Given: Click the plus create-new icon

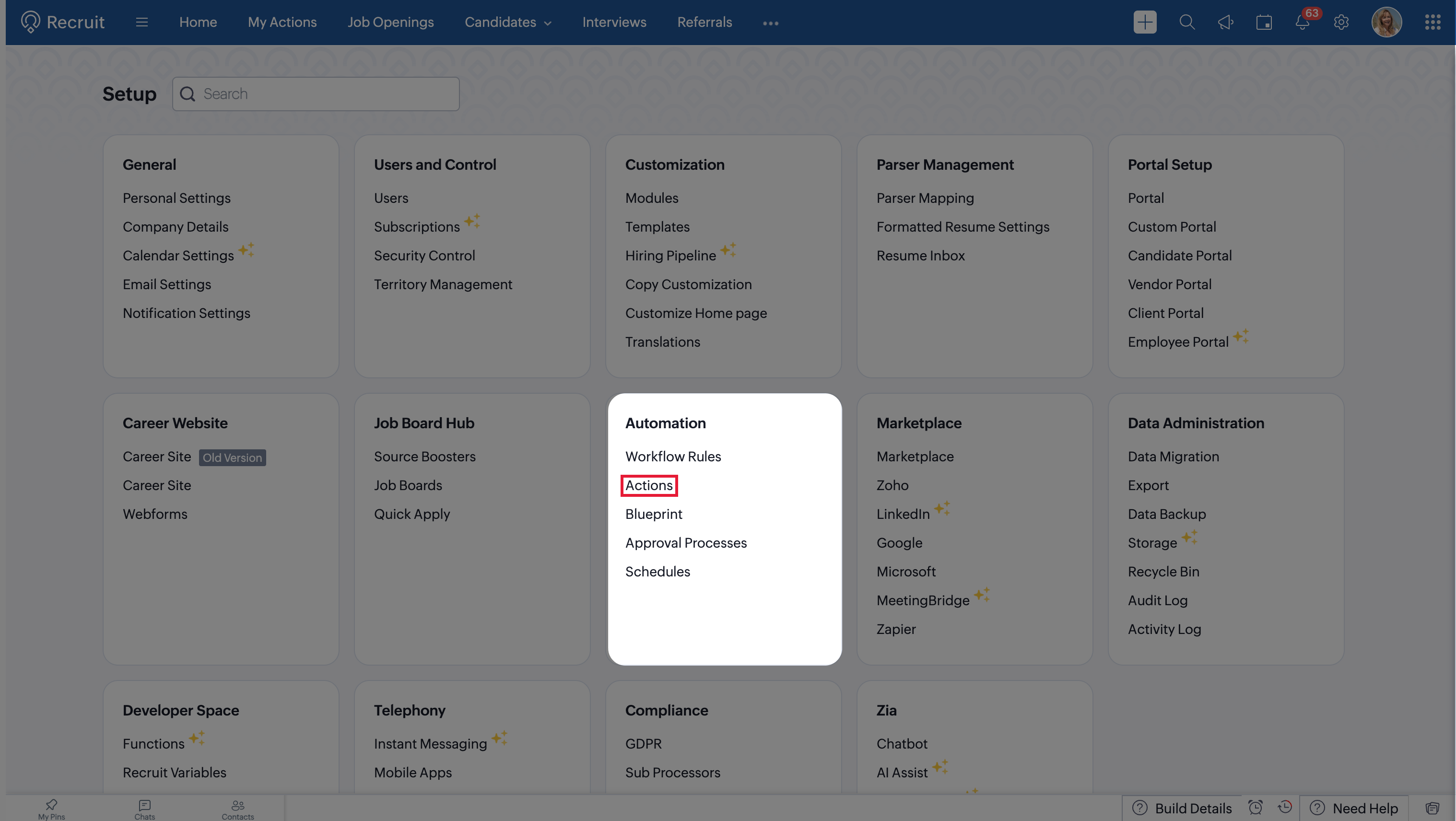Looking at the screenshot, I should [x=1145, y=22].
